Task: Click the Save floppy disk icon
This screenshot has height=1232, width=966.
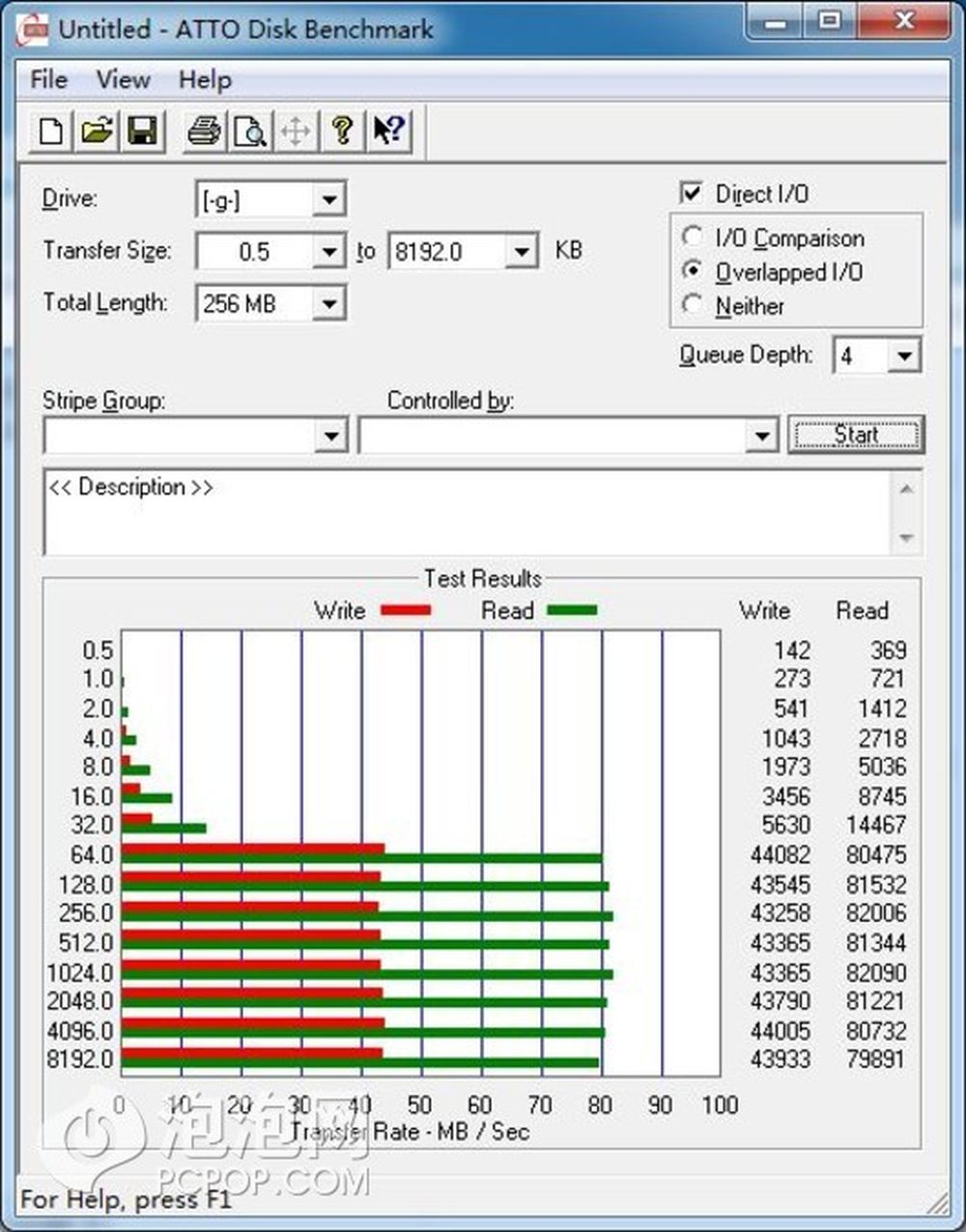Action: coord(142,130)
